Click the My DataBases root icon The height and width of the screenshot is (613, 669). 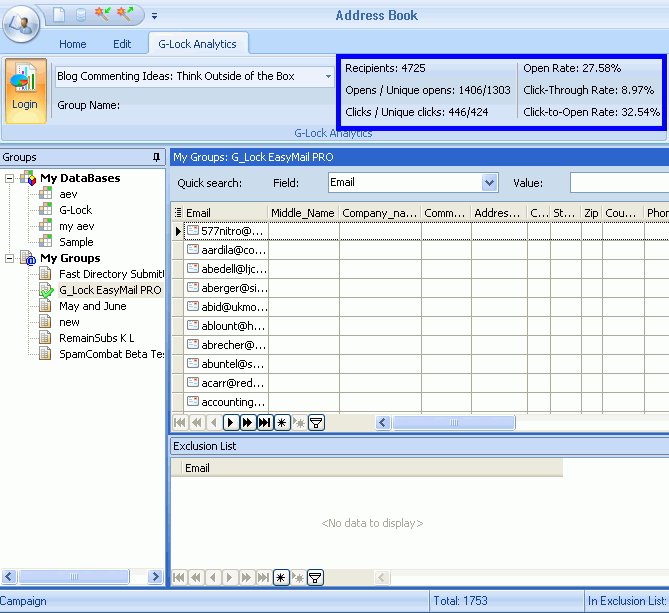click(x=28, y=178)
